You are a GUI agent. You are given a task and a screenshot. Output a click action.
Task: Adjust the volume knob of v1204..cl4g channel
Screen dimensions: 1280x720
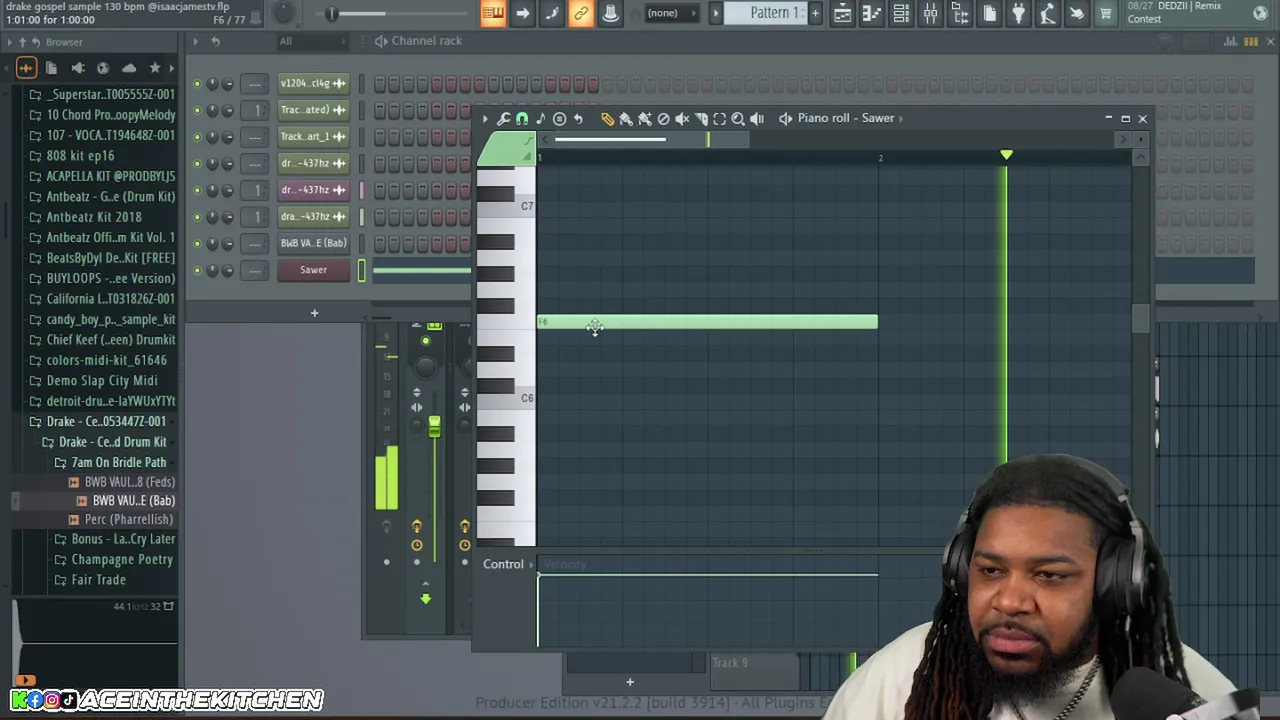point(227,84)
